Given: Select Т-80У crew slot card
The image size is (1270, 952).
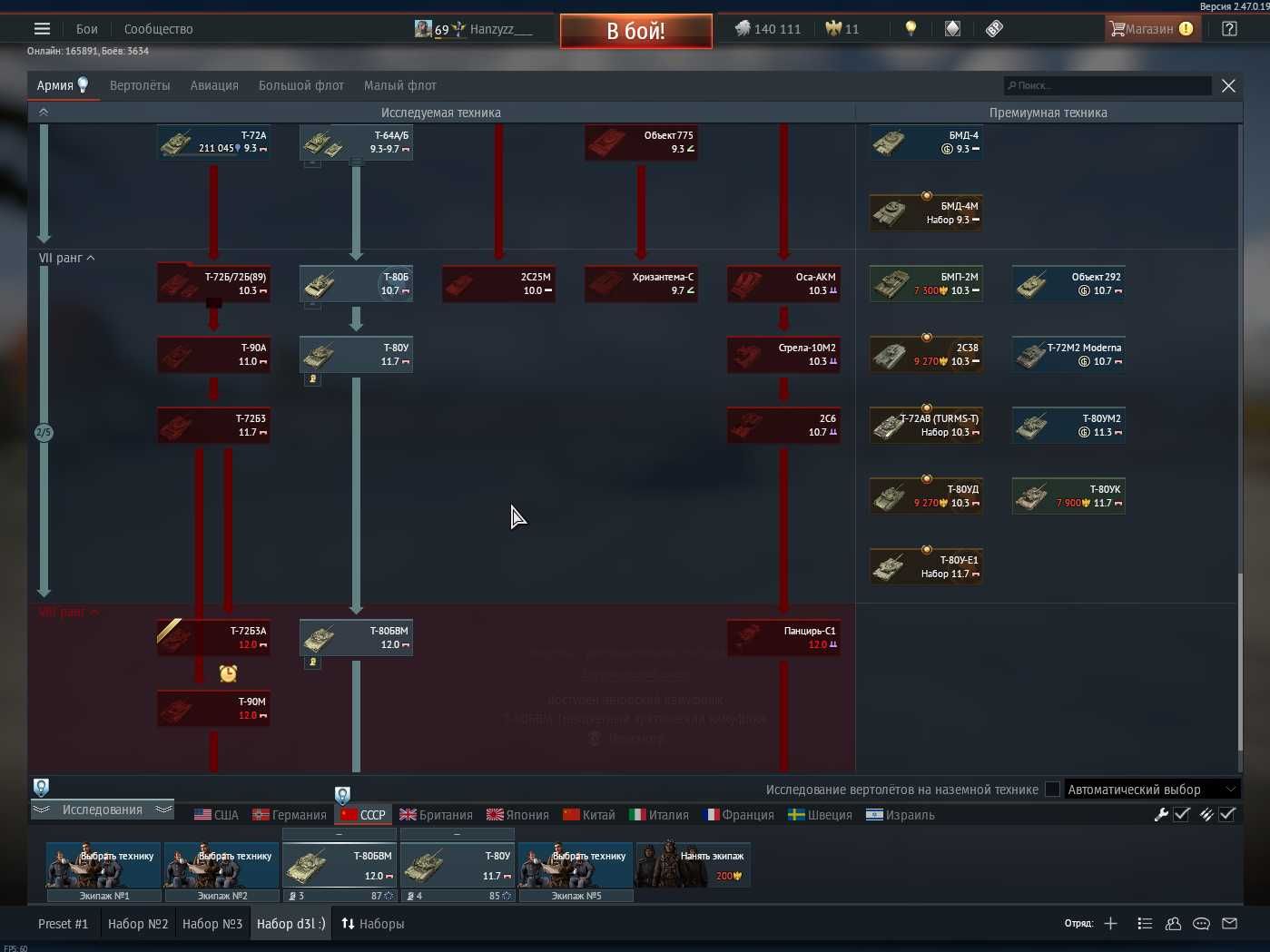Looking at the screenshot, I should (458, 865).
